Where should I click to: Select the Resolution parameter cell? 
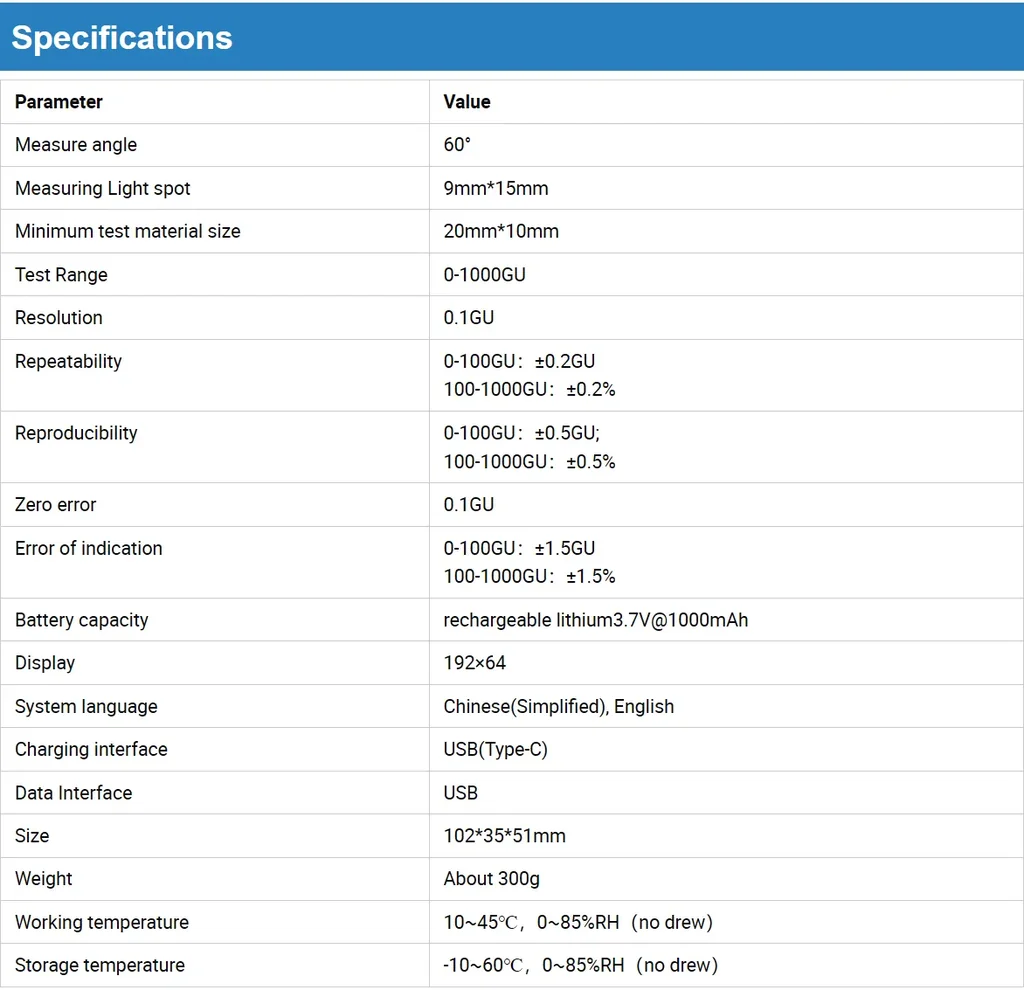214,318
